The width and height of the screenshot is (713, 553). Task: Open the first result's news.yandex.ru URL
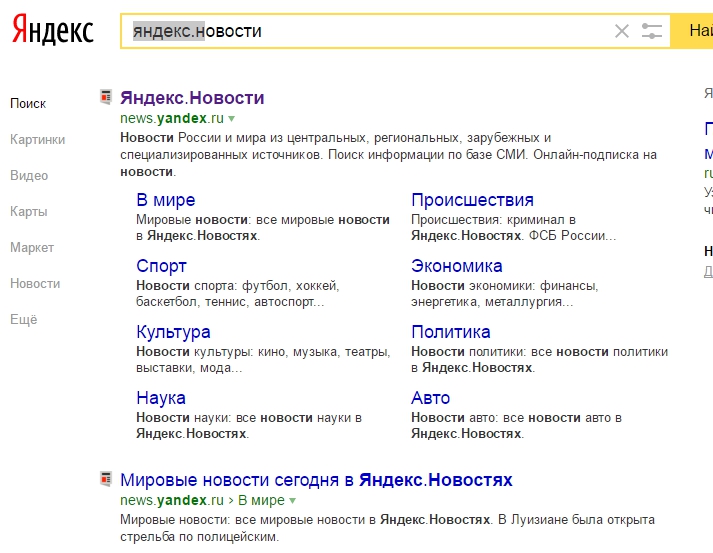pos(172,118)
